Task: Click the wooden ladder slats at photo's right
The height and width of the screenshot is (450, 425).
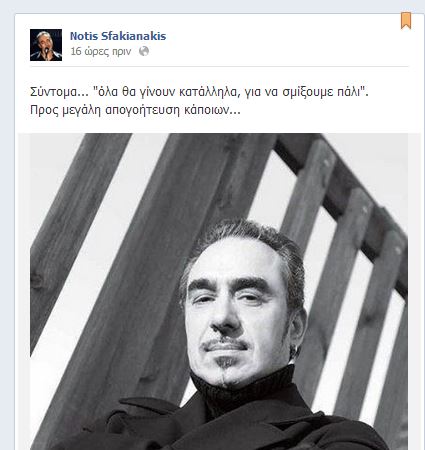Action: click(x=353, y=267)
